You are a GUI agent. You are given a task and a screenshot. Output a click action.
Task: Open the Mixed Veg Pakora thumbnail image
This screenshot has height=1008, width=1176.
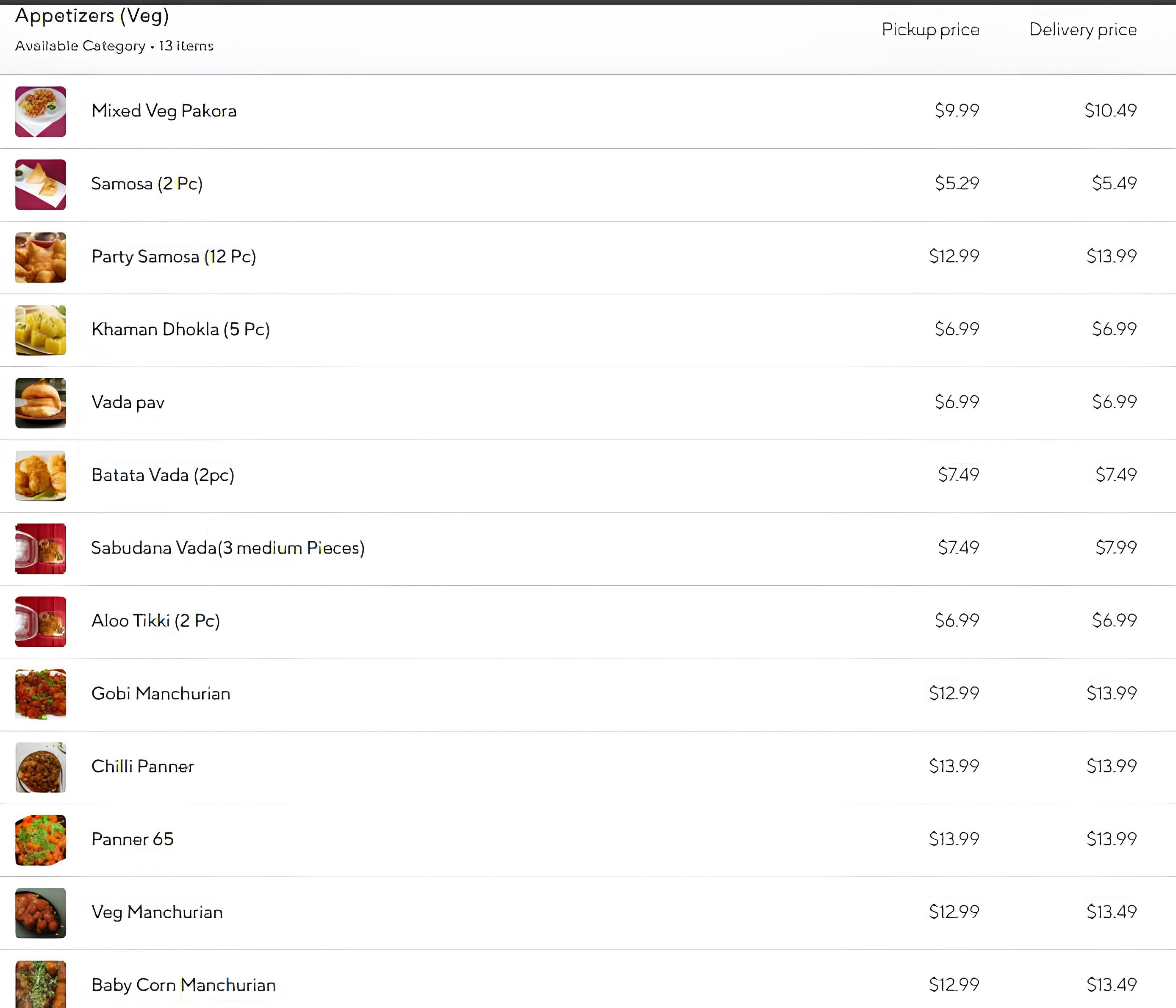(40, 111)
